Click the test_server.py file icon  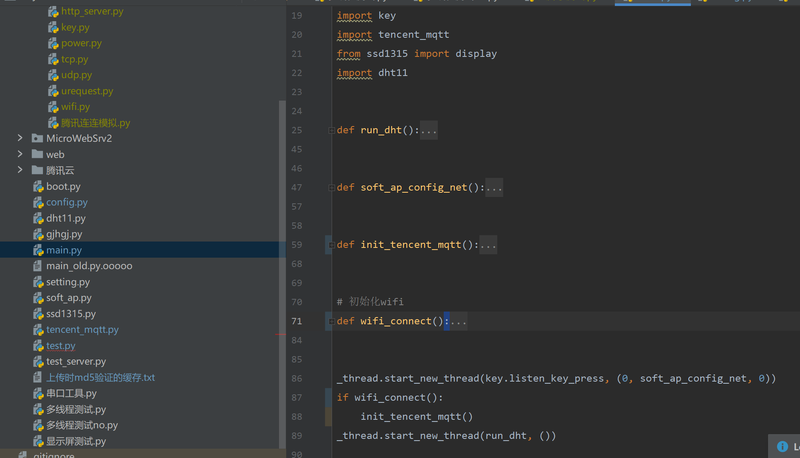38,362
